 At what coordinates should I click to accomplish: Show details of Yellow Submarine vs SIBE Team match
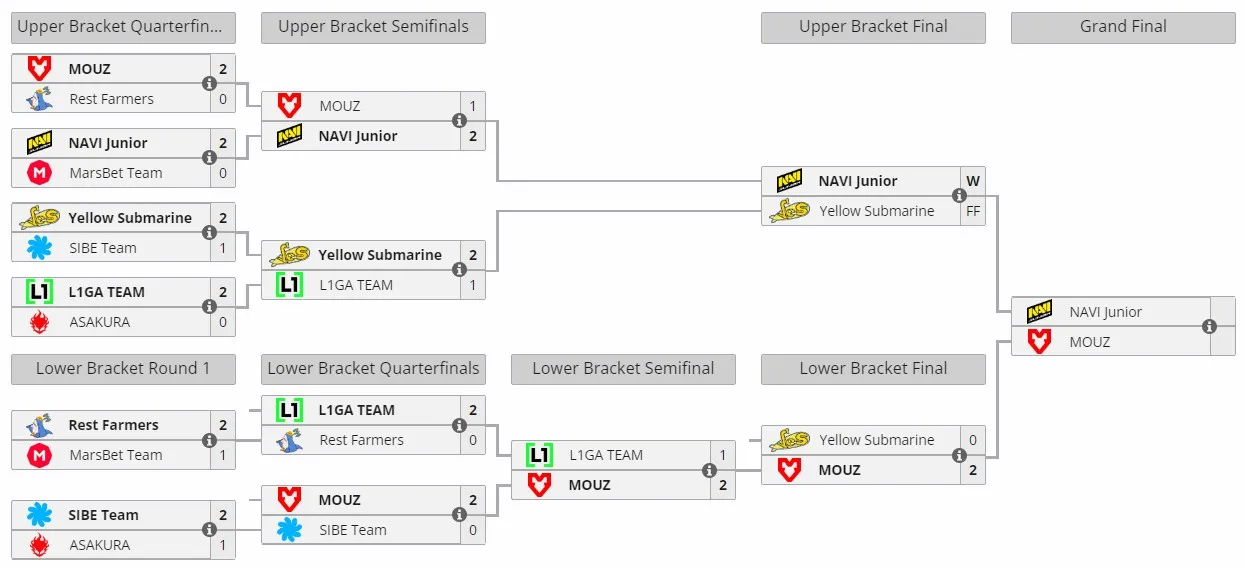point(209,233)
